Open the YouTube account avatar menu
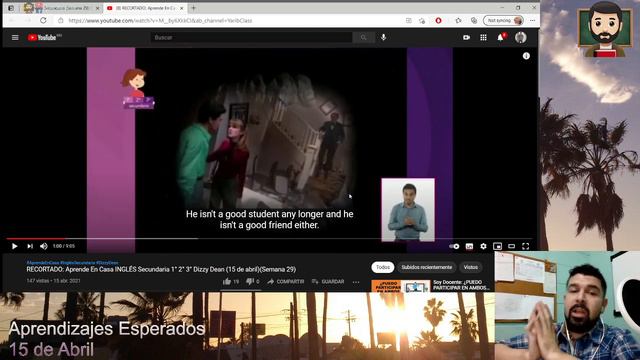Viewport: 640px width, 360px height. pos(520,38)
